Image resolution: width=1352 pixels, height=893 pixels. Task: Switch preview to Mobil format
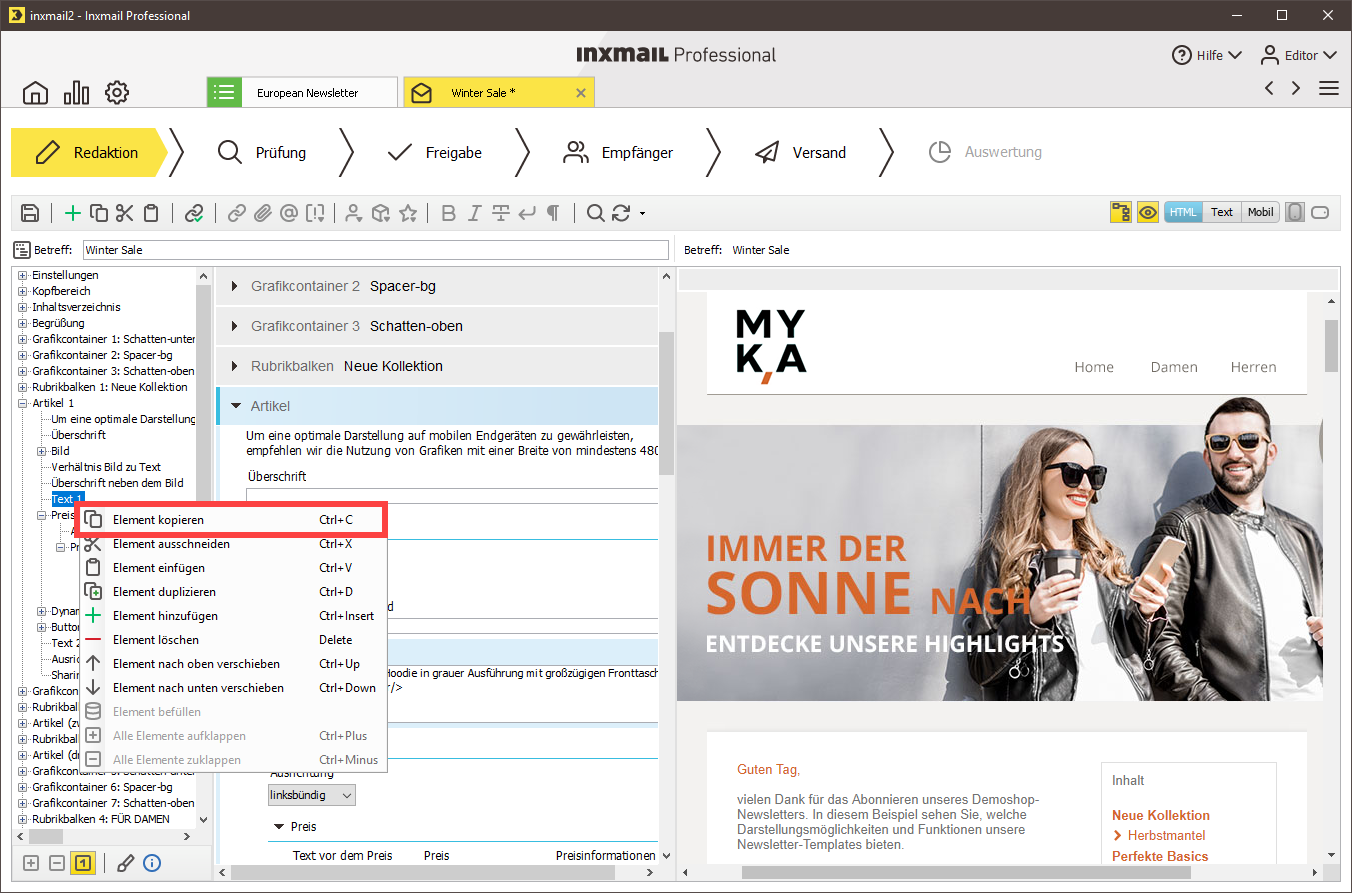(x=1260, y=212)
